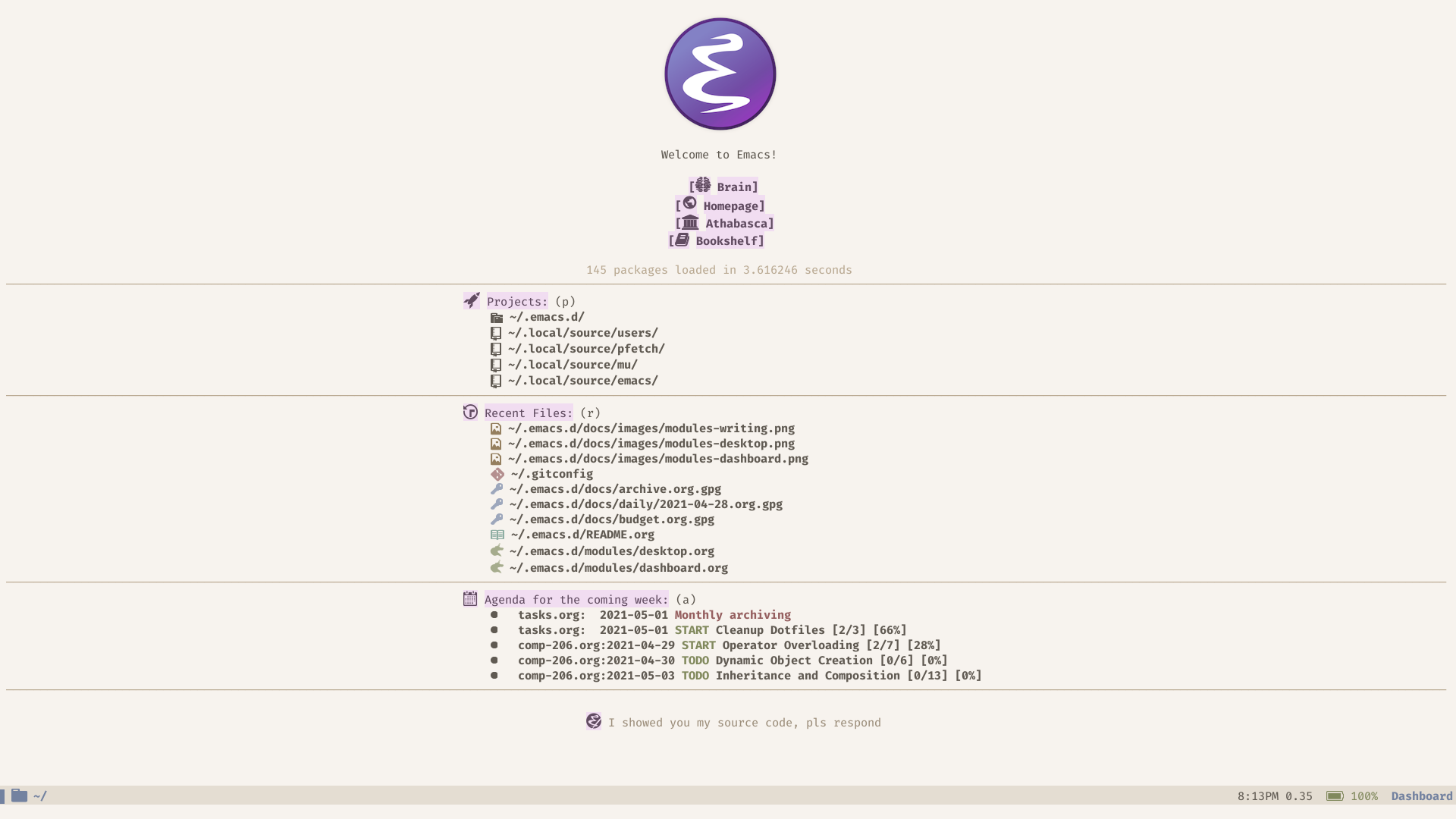The image size is (1456, 819).
Task: Click battery 100% status bar icon
Action: (1333, 795)
